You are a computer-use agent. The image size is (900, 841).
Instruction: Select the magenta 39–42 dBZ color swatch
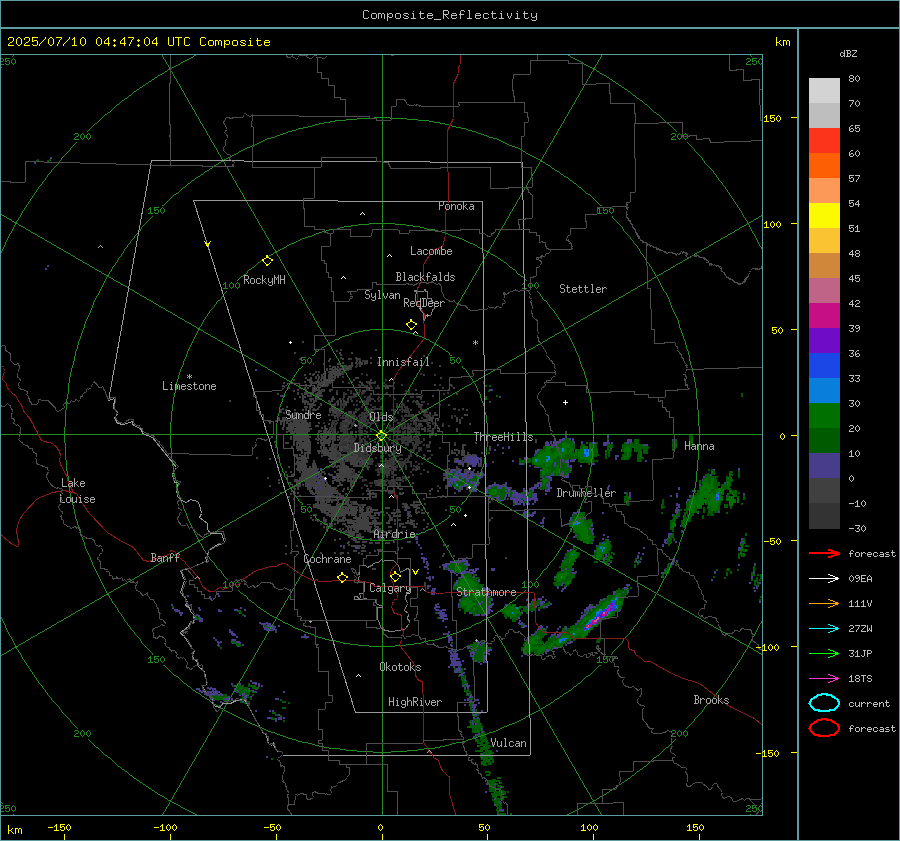(x=824, y=315)
